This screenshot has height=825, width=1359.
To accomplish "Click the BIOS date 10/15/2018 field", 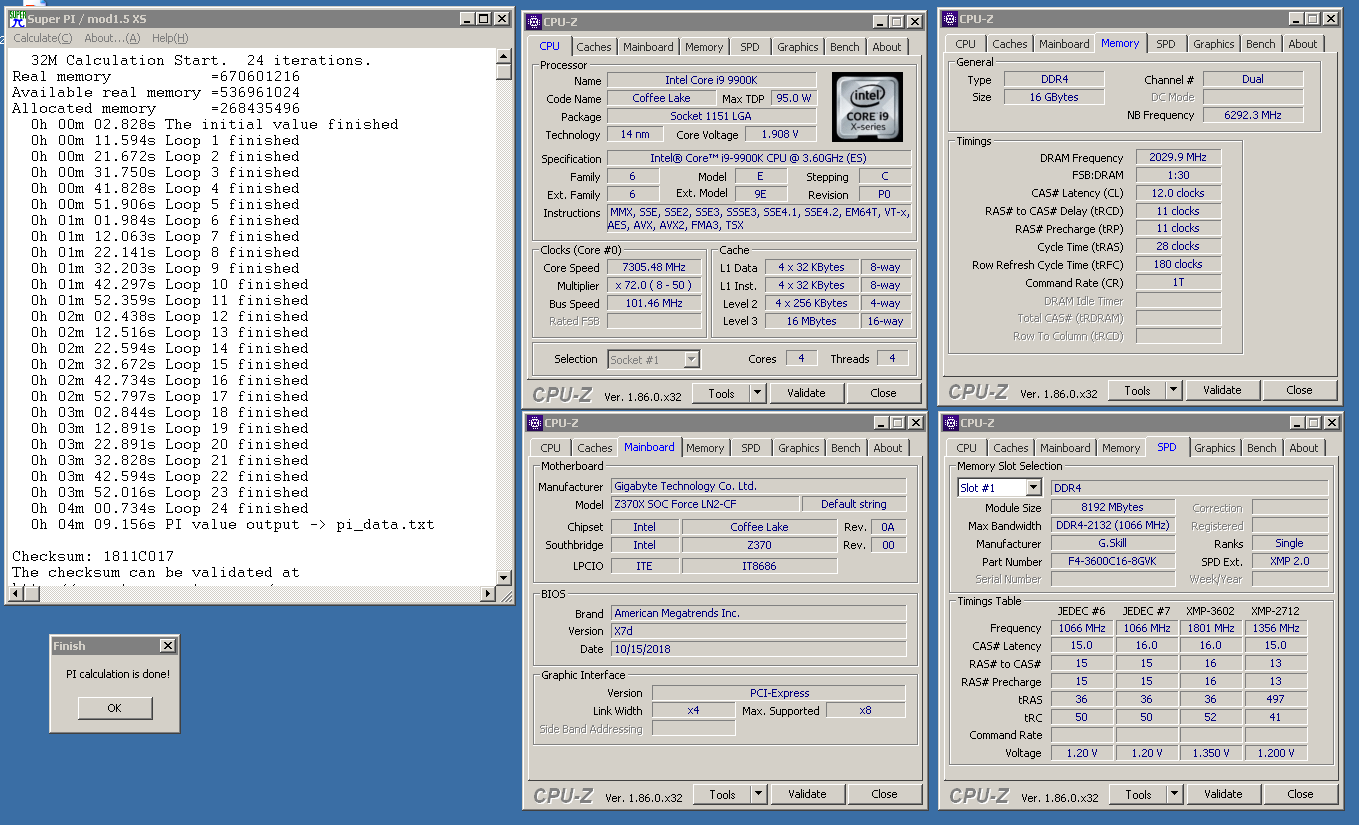I will [x=759, y=649].
